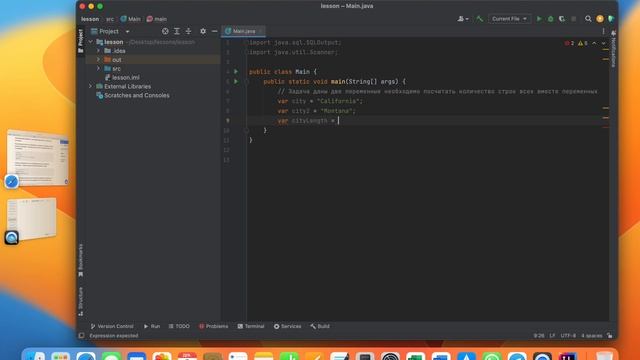Run class Main from gutter arrow
Viewport: 640px width, 360px height.
coord(236,71)
